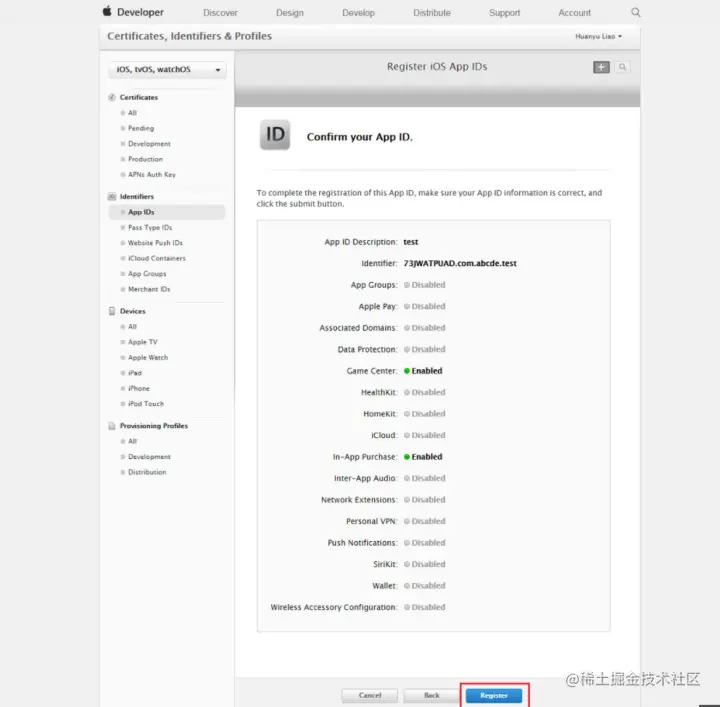This screenshot has width=720, height=707.
Task: Click the Devices section icon in sidebar
Action: pyautogui.click(x=112, y=311)
